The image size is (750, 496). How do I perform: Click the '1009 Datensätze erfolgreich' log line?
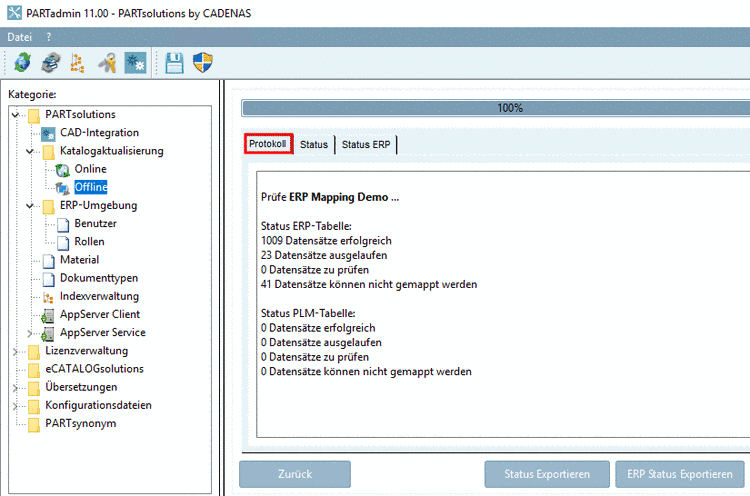326,241
